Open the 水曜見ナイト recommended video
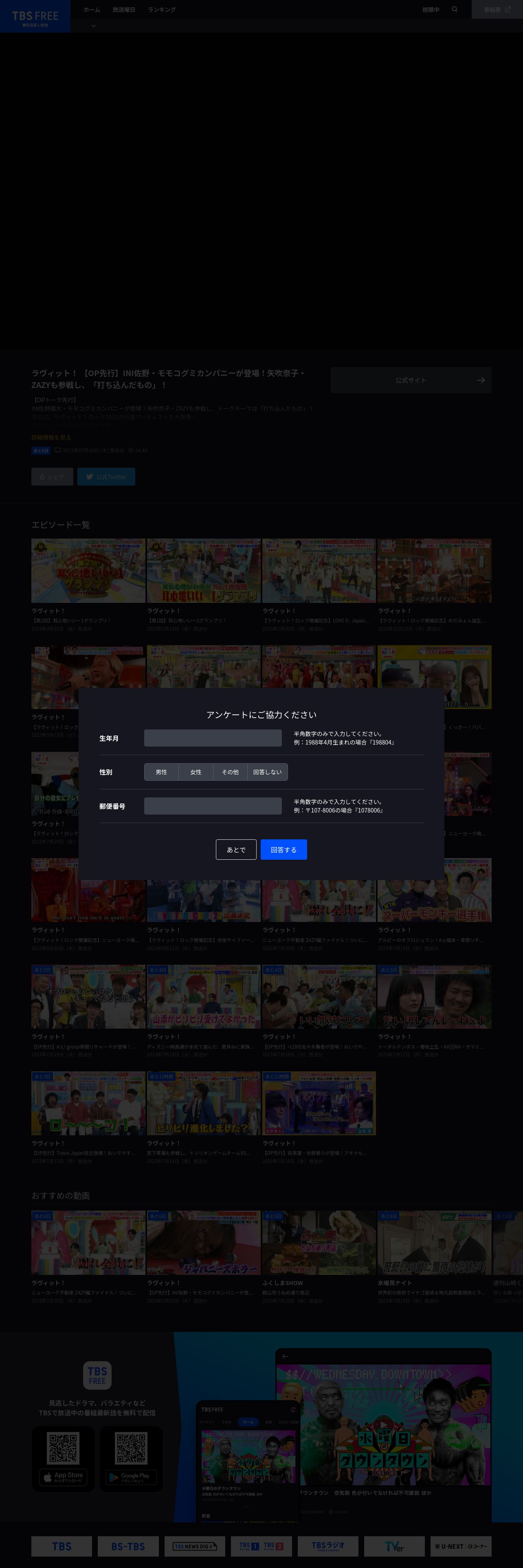Viewport: 523px width, 1568px height. [434, 1242]
